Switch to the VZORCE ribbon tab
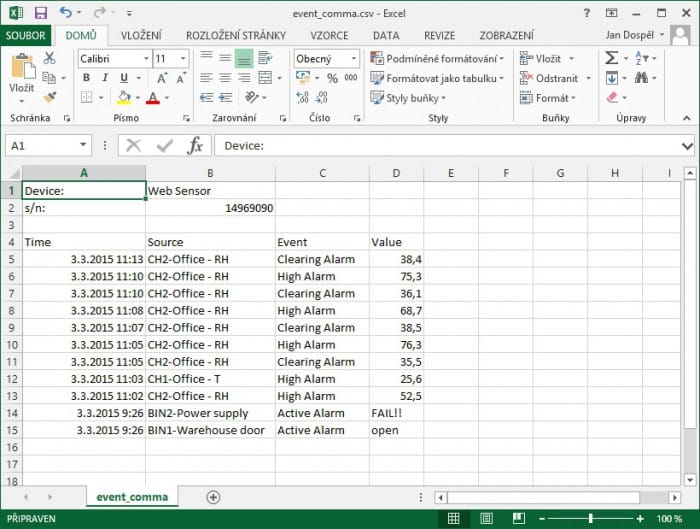Screen dimensions: 700x529 pyautogui.click(x=329, y=35)
